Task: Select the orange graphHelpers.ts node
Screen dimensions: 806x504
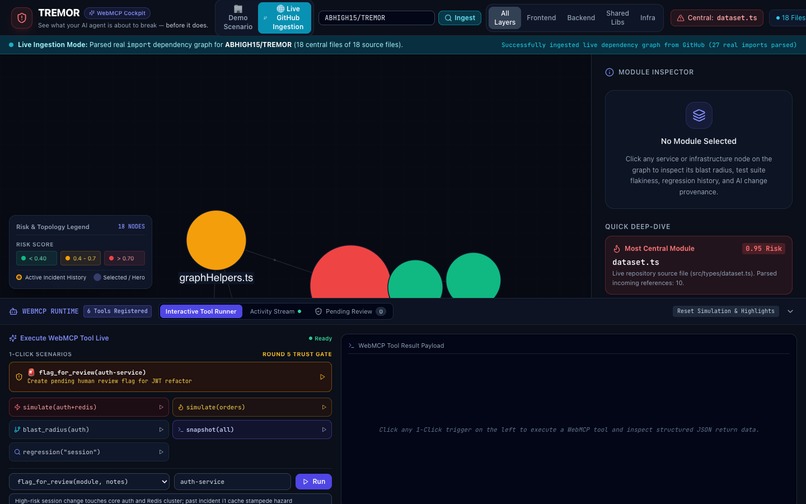Action: [x=216, y=240]
